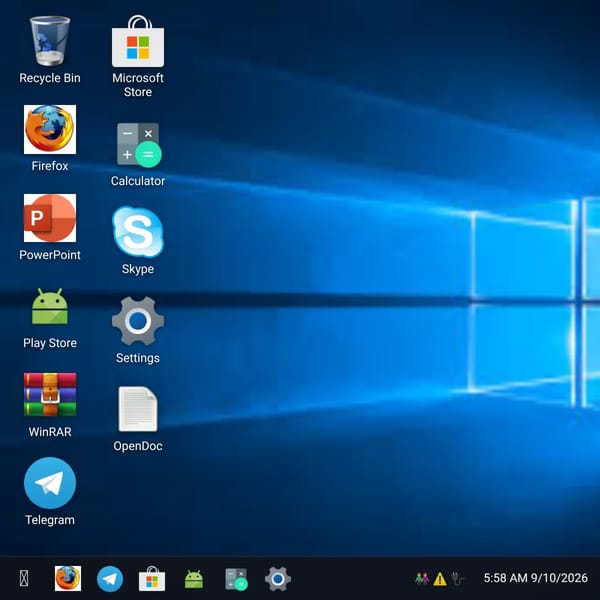This screenshot has width=600, height=600.
Task: Select the "Recycle Bin" label text
Action: (x=50, y=78)
